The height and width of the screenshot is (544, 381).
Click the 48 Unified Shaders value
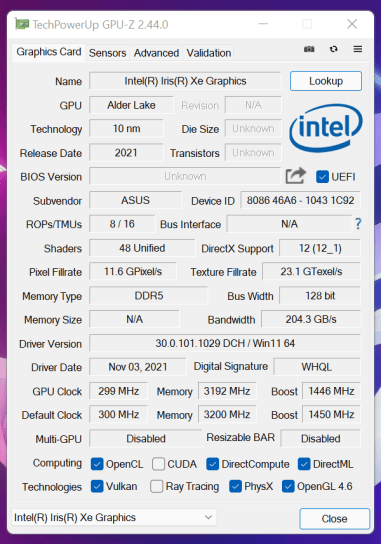(x=142, y=248)
